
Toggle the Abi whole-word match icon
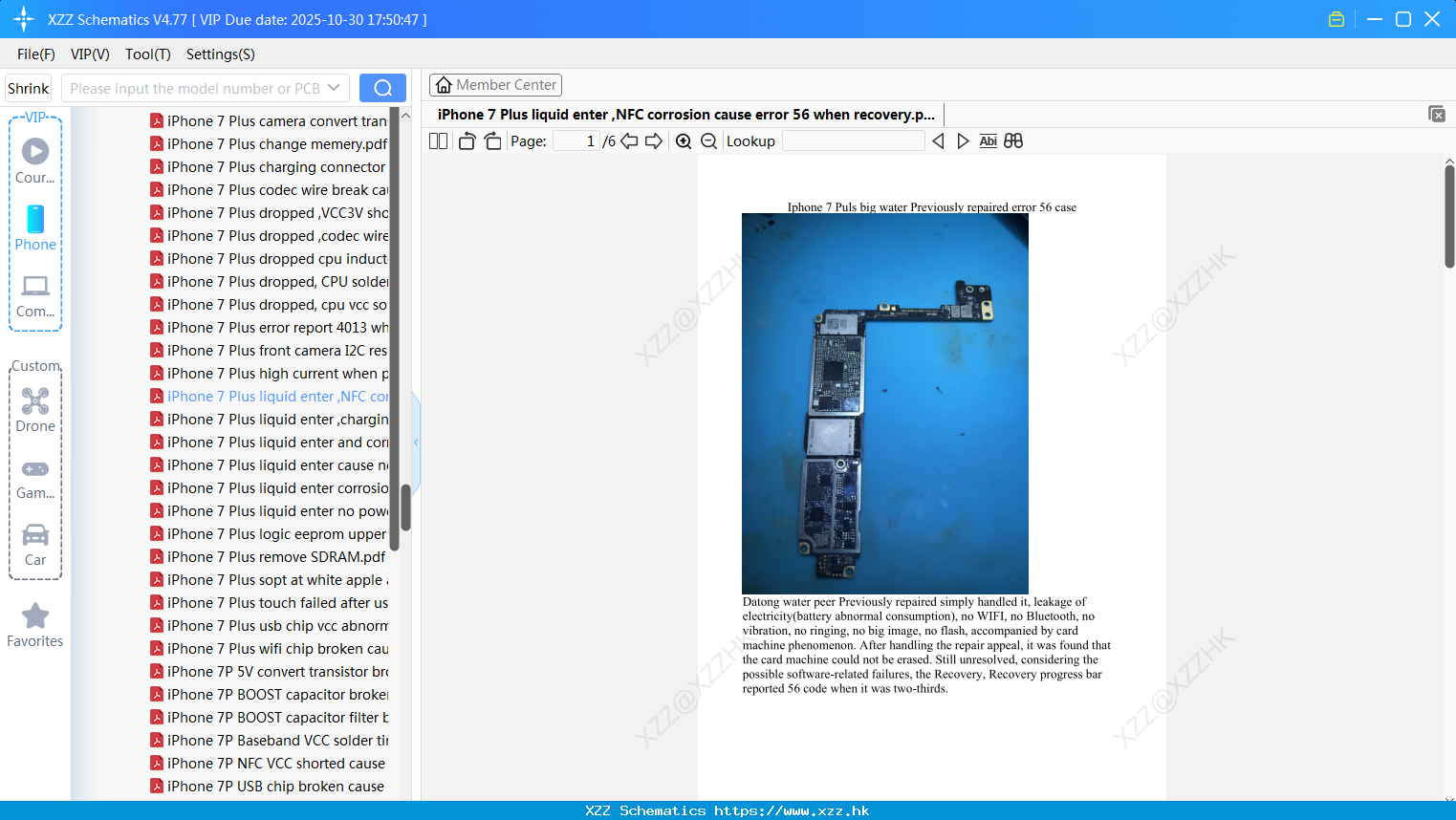(989, 140)
